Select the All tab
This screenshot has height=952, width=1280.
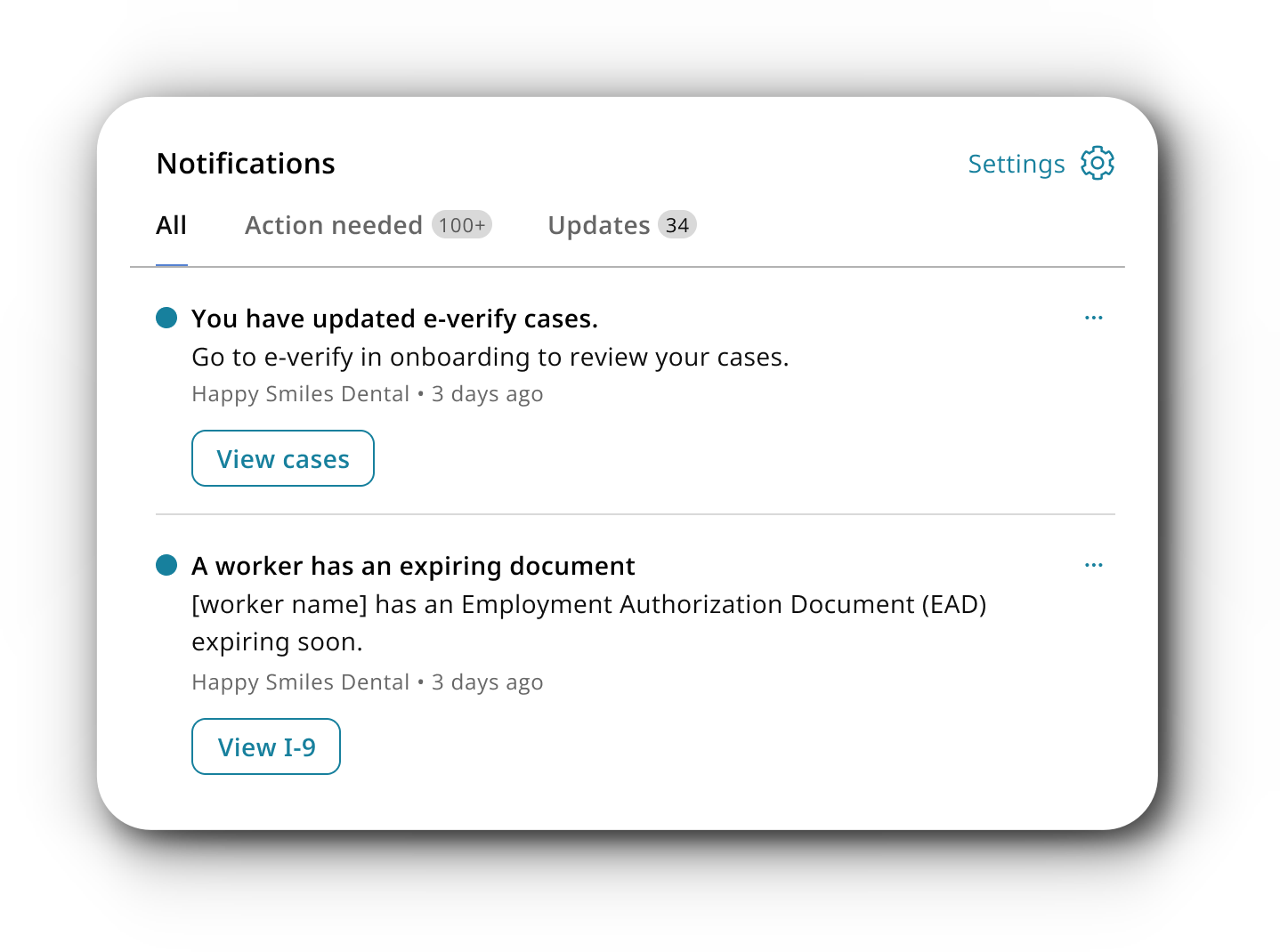click(x=172, y=225)
